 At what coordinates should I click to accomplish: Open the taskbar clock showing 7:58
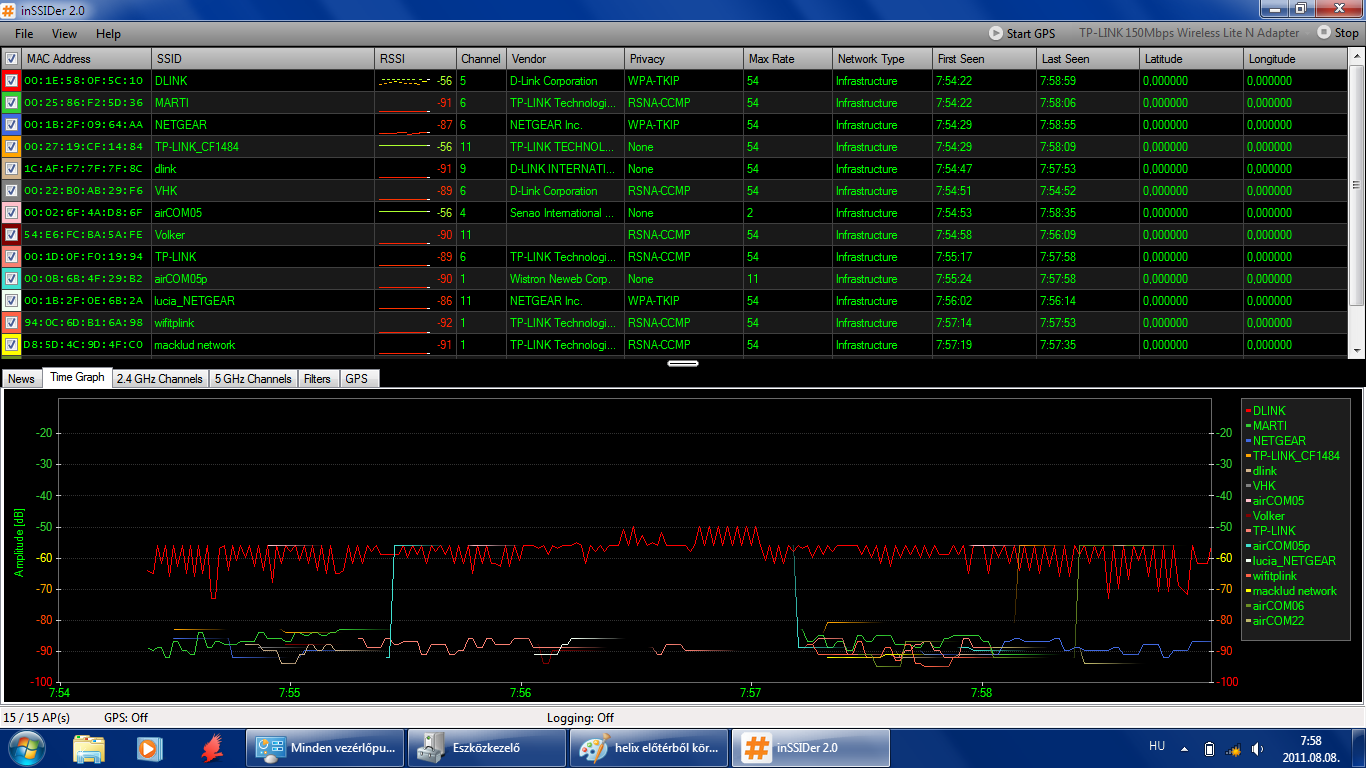(x=1309, y=748)
